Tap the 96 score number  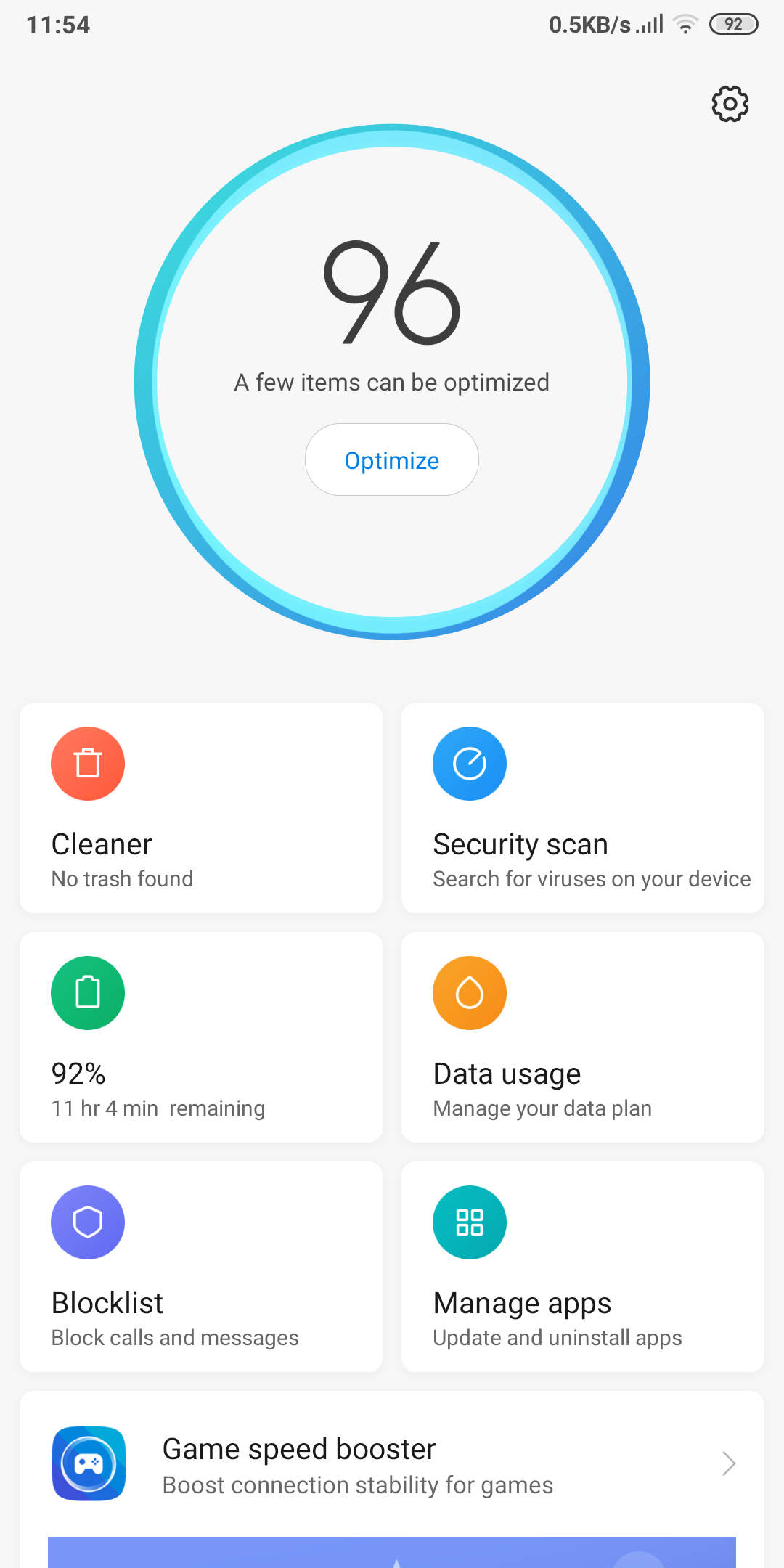[392, 293]
